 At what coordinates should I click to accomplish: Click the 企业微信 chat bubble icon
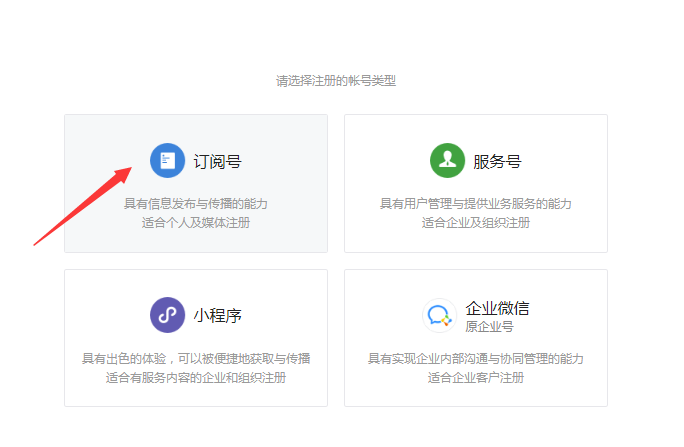[439, 315]
